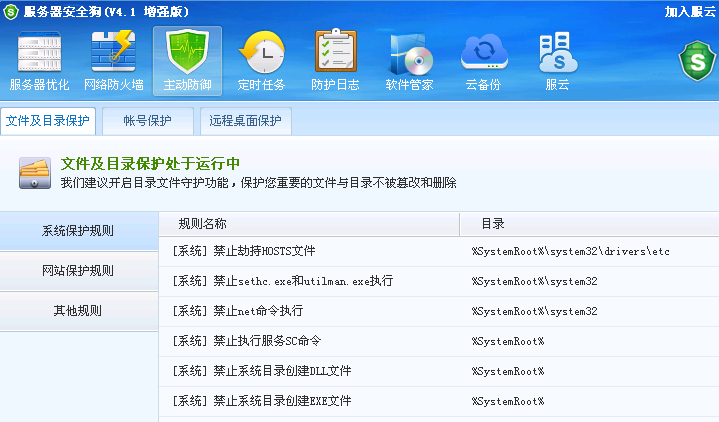This screenshot has width=719, height=422.
Task: Select 网站保护规则 in the side list
Action: (x=79, y=271)
